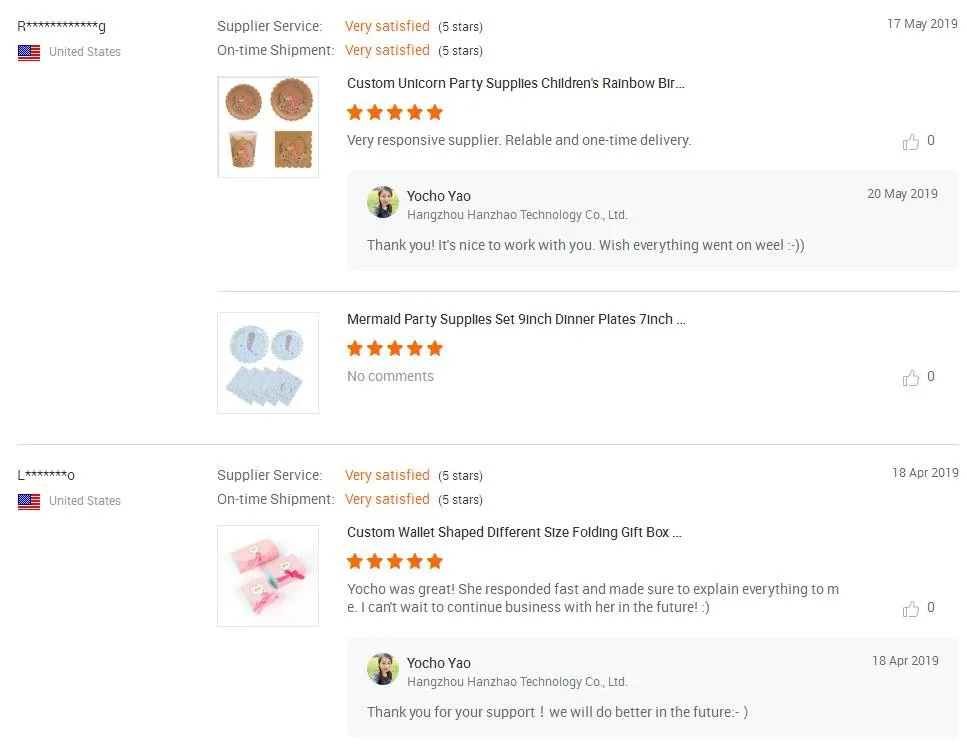Click reviewer name R************g
The height and width of the screenshot is (745, 967).
coord(61,26)
